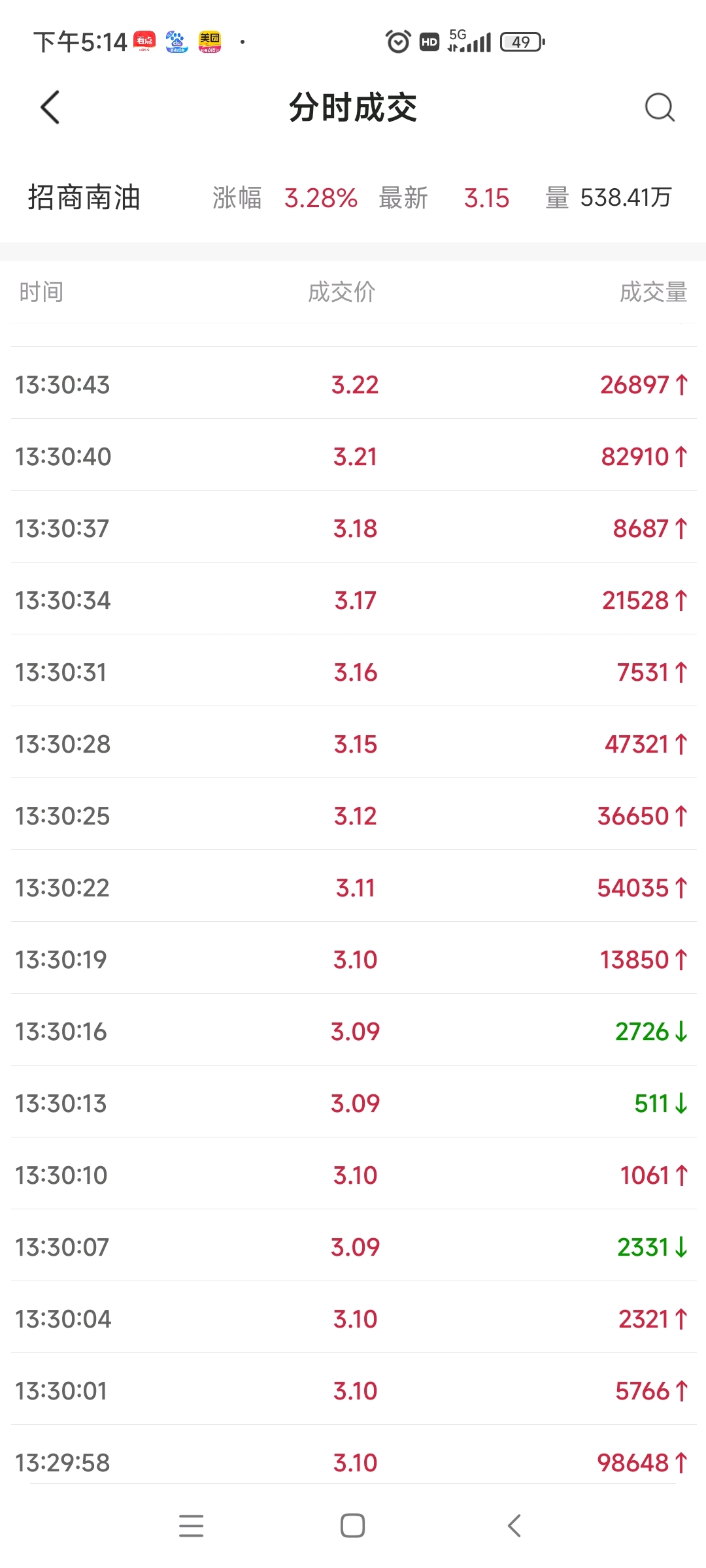This screenshot has height=1568, width=706.
Task: Tap the 538.41万 volume figure
Action: coord(626,197)
